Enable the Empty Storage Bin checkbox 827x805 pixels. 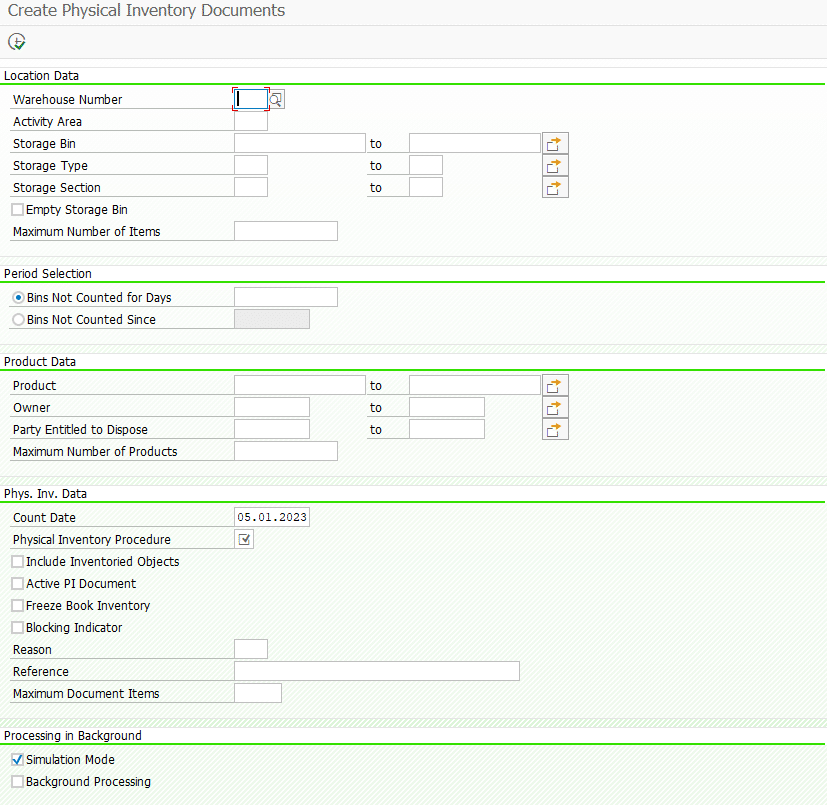pyautogui.click(x=18, y=210)
